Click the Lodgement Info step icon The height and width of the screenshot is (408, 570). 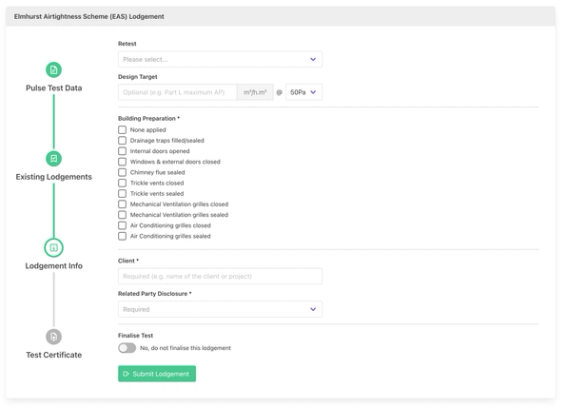pyautogui.click(x=54, y=248)
